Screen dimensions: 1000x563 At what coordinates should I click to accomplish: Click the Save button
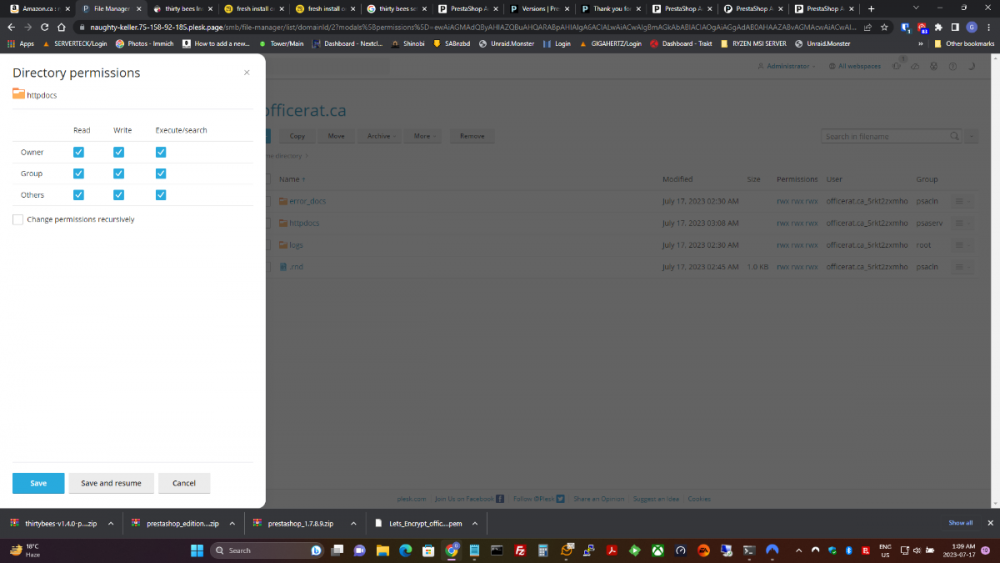click(x=38, y=483)
